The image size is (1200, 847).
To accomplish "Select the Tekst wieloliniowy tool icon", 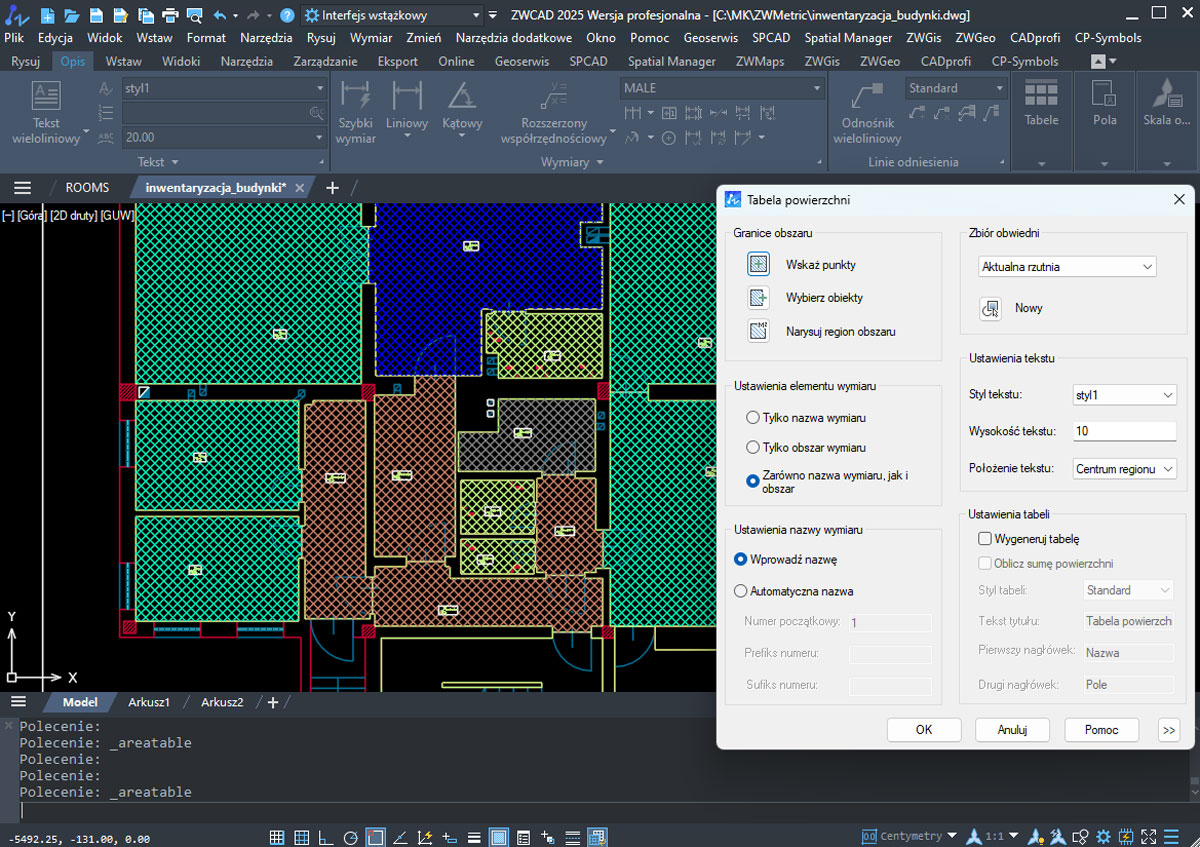I will coord(46,97).
